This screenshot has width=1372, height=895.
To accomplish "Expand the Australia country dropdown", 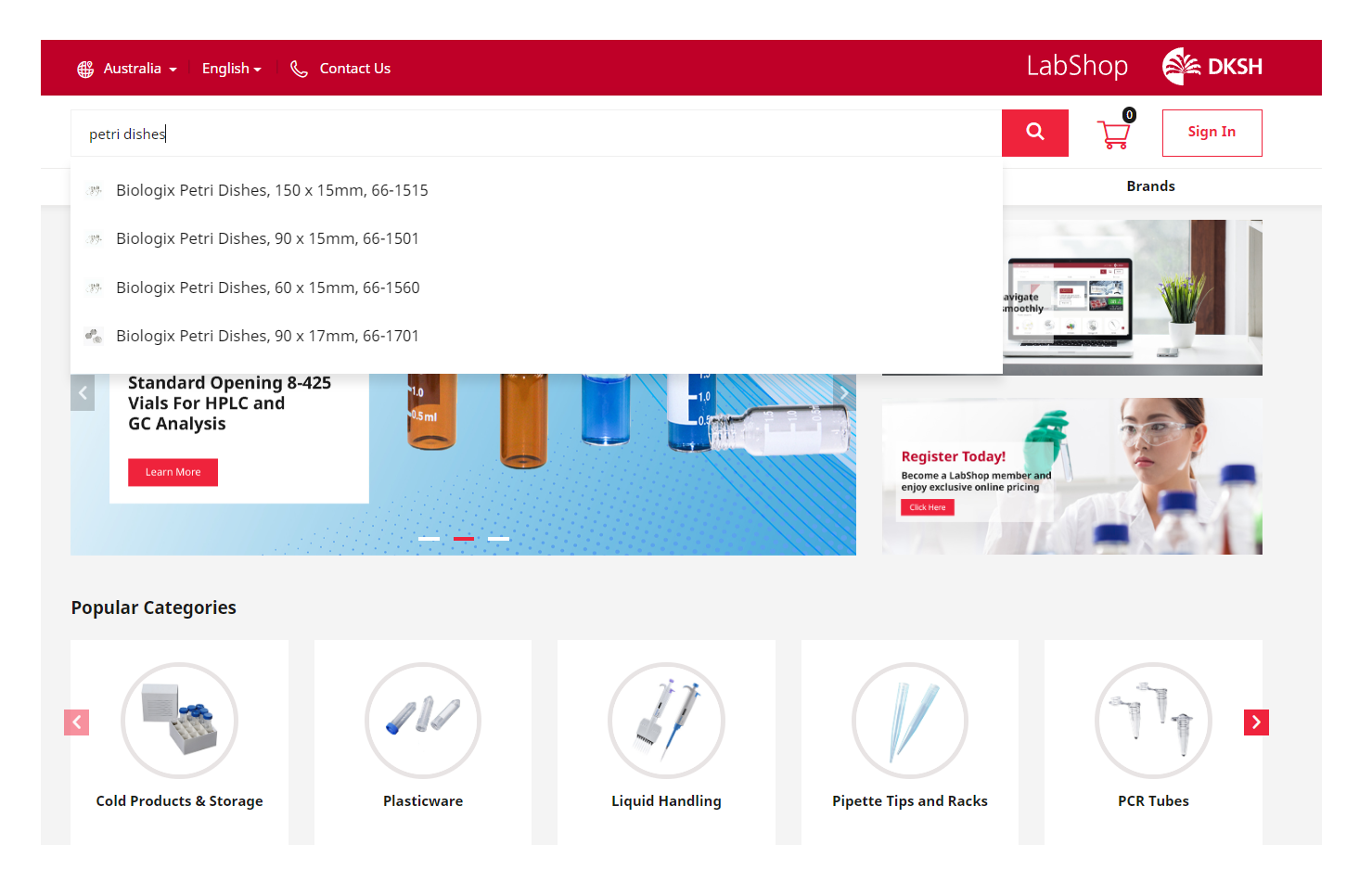I will pyautogui.click(x=139, y=69).
